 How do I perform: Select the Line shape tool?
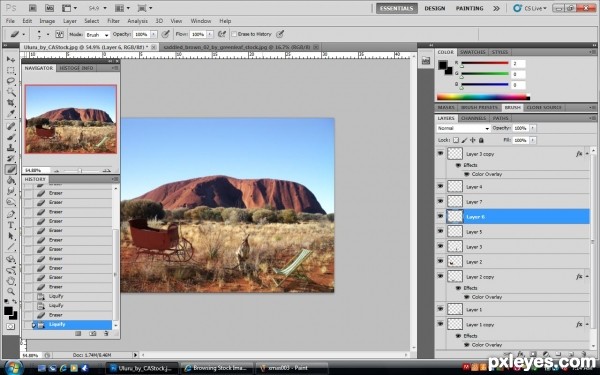pyautogui.click(x=11, y=246)
